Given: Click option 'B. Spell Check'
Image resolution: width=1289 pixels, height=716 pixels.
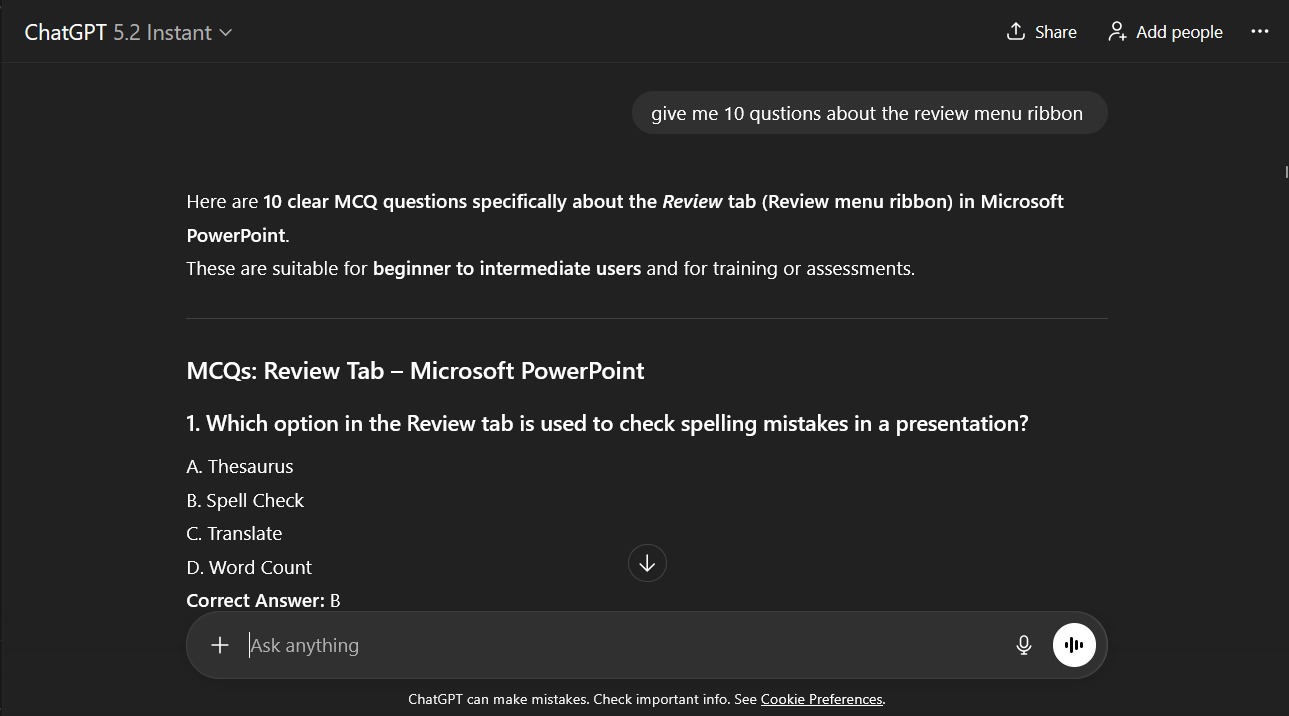Looking at the screenshot, I should pyautogui.click(x=245, y=500).
